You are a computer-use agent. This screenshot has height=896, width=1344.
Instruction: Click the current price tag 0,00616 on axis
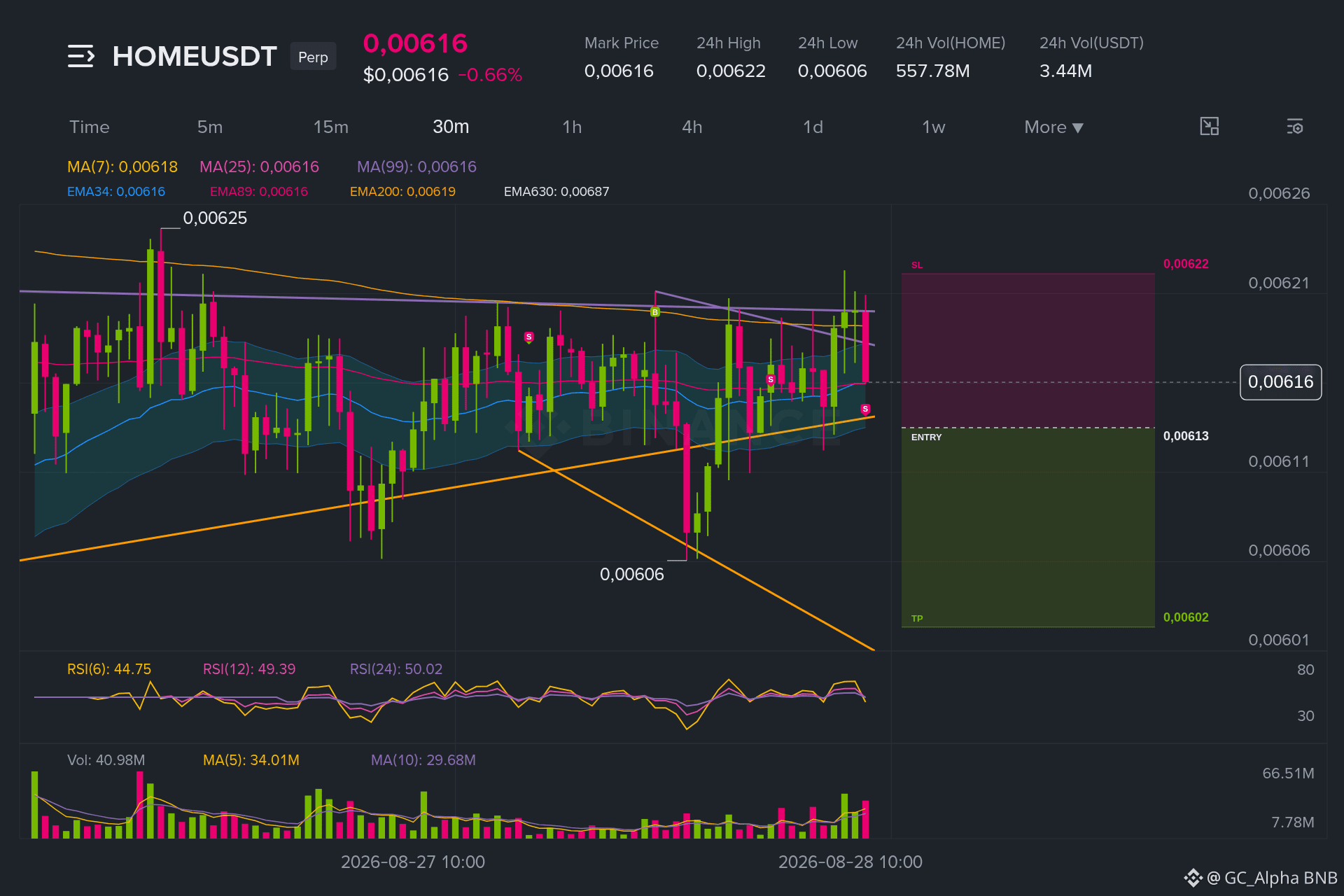tap(1280, 382)
